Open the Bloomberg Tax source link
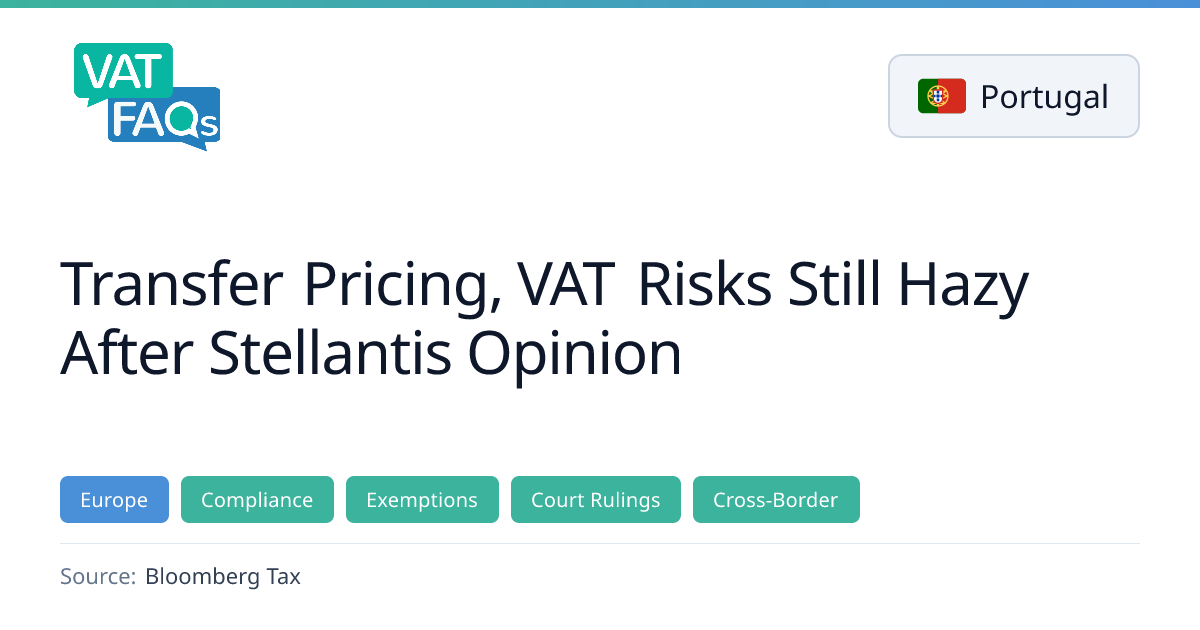Image resolution: width=1200 pixels, height=630 pixels. 222,576
